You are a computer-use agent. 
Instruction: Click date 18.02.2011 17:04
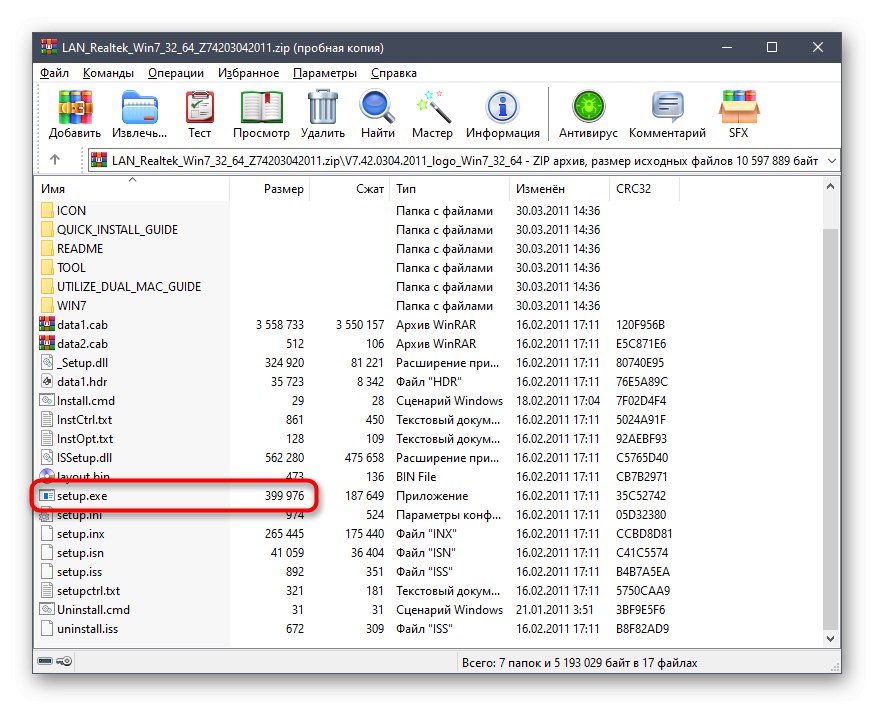[557, 401]
